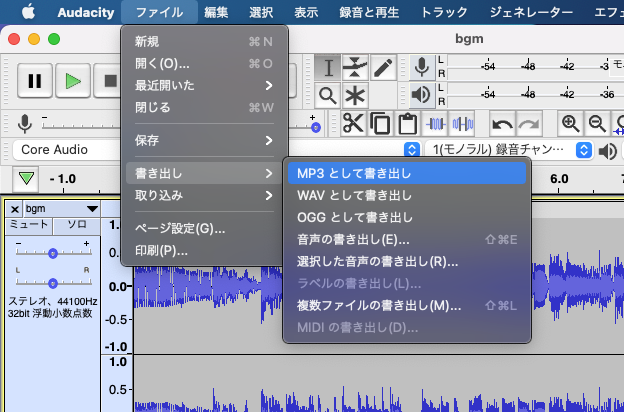The height and width of the screenshot is (412, 624).
Task: Open the 編集 menu in menu bar
Action: (x=216, y=12)
